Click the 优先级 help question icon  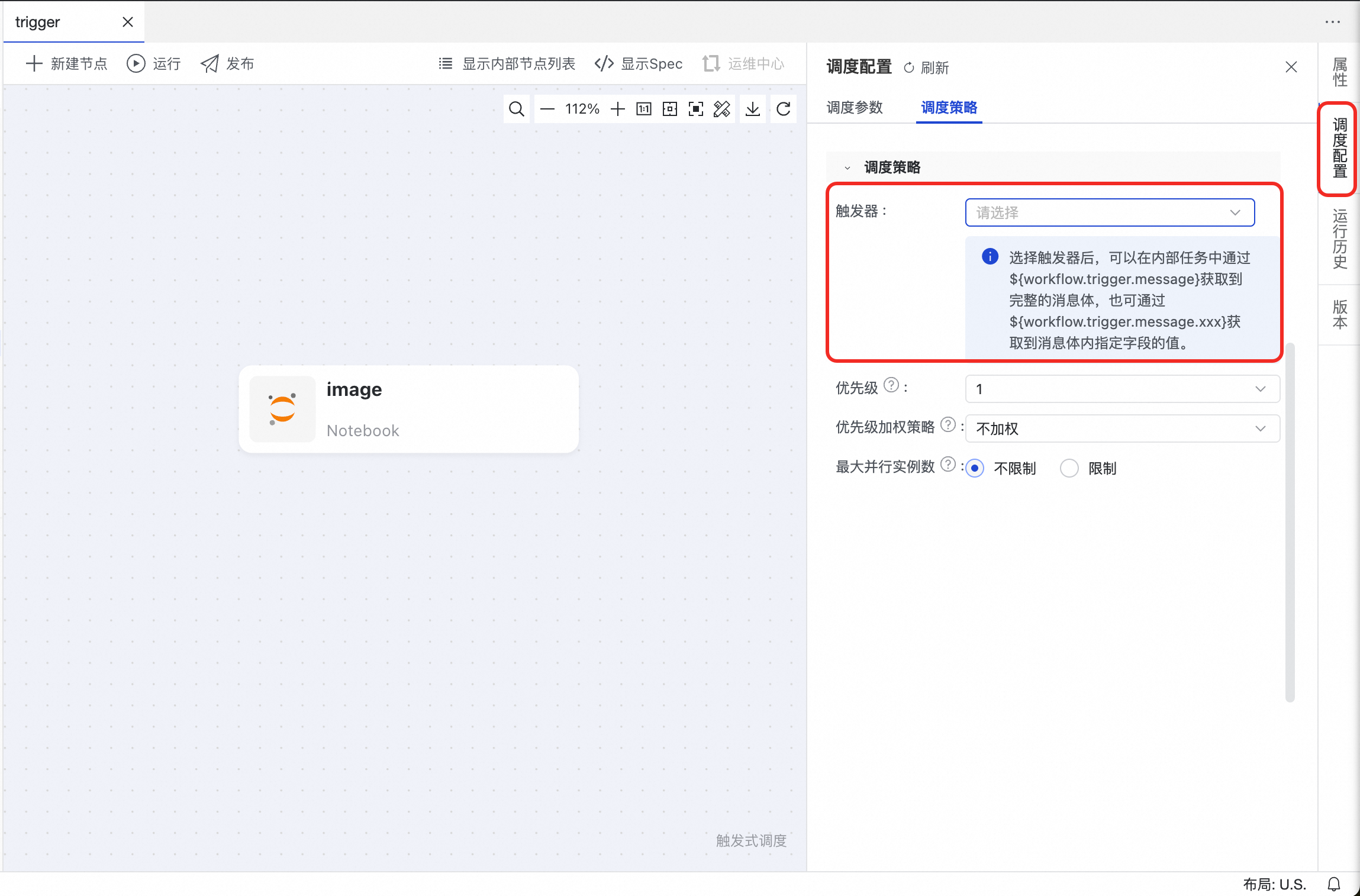pyautogui.click(x=891, y=385)
